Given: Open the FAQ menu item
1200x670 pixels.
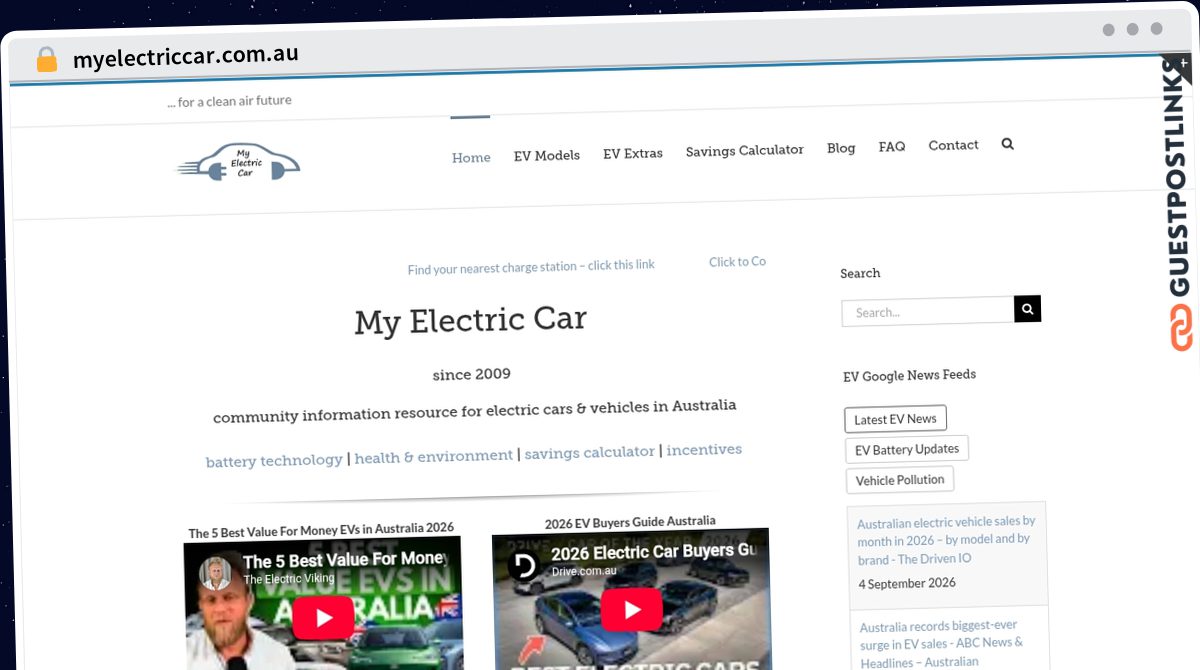Looking at the screenshot, I should [x=892, y=147].
